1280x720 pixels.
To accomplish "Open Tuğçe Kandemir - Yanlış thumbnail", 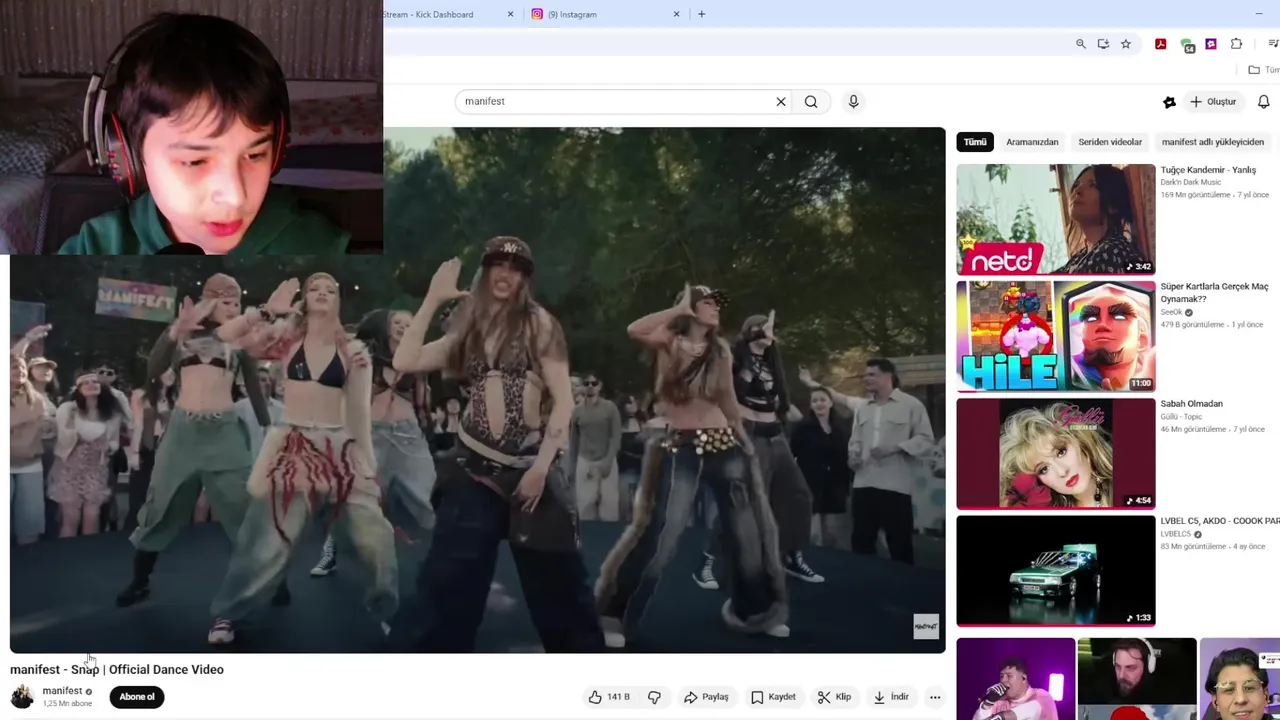I will (1056, 219).
